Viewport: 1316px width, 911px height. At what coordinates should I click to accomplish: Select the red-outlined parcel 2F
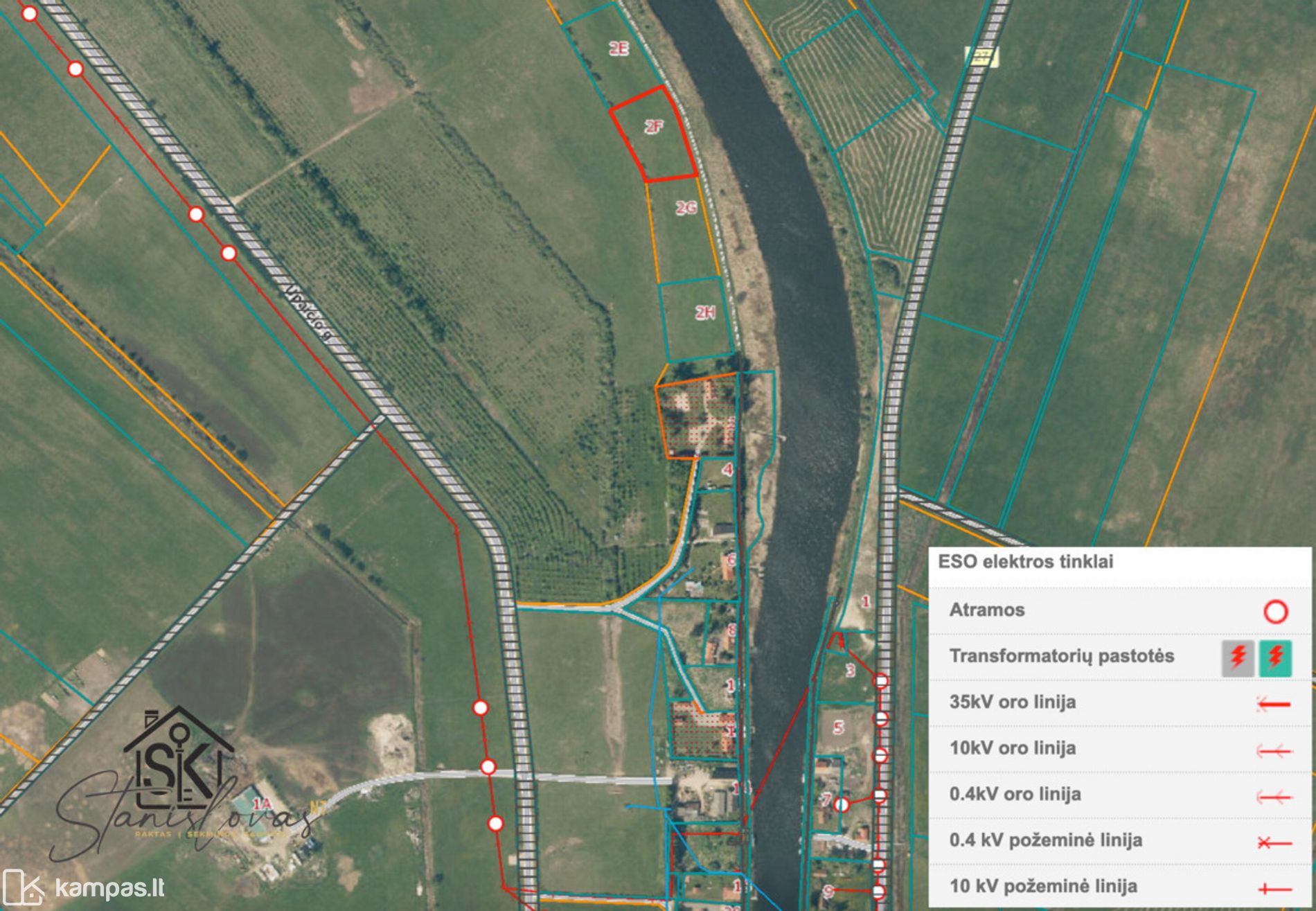652,134
